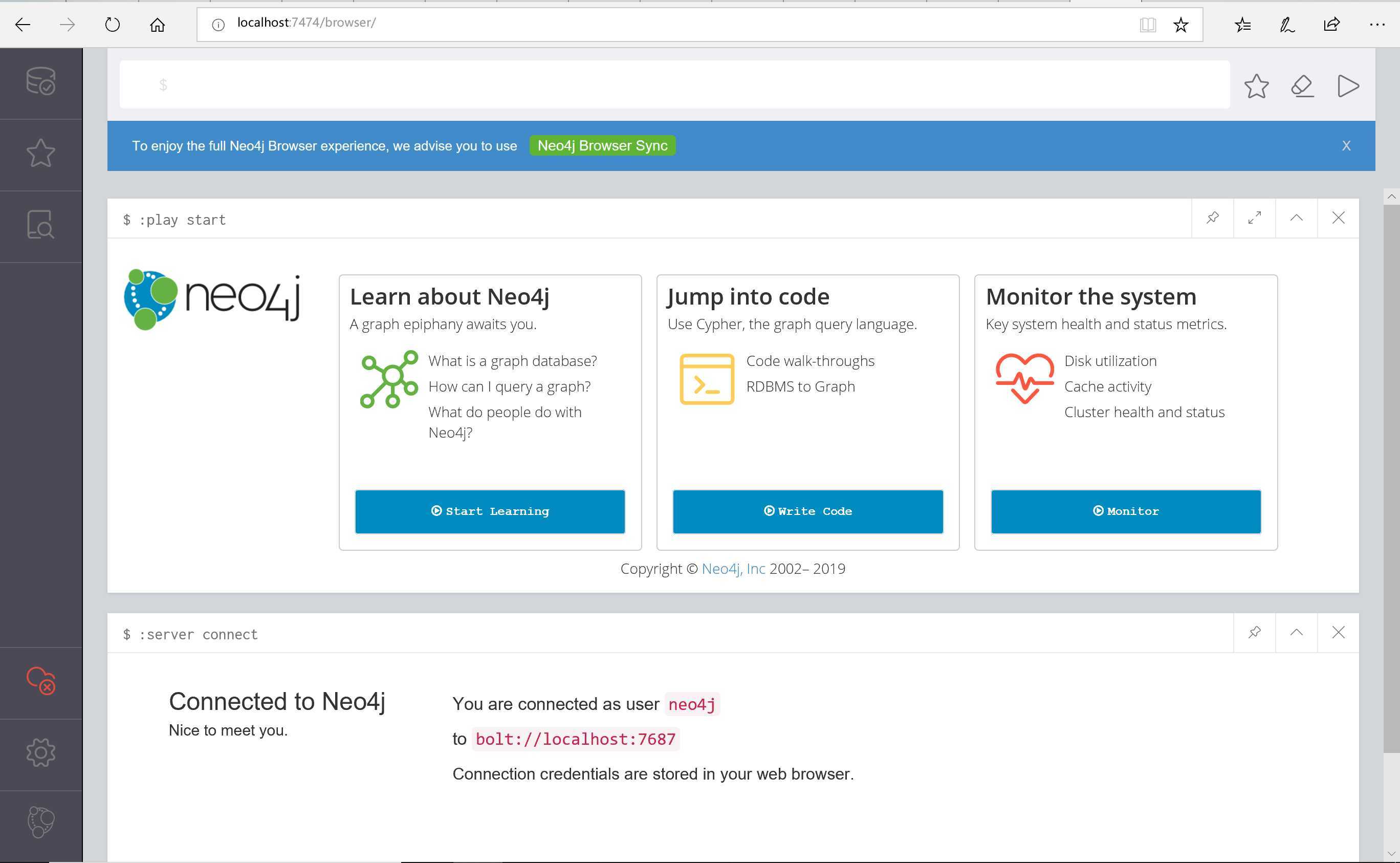The image size is (1400, 863).
Task: Expand :play start frame to fullscreen
Action: tap(1255, 218)
